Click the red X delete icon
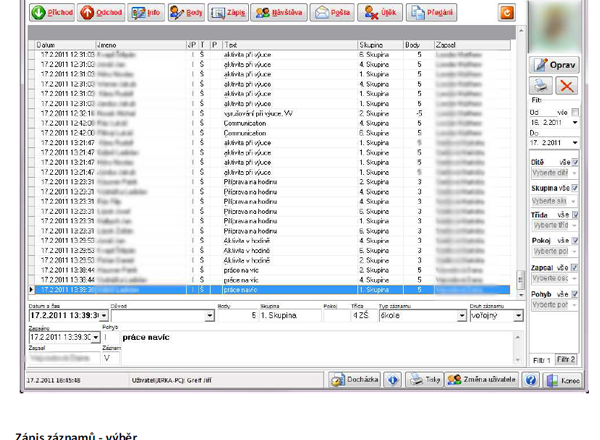Screen dimensions: 600x440 click(x=566, y=86)
